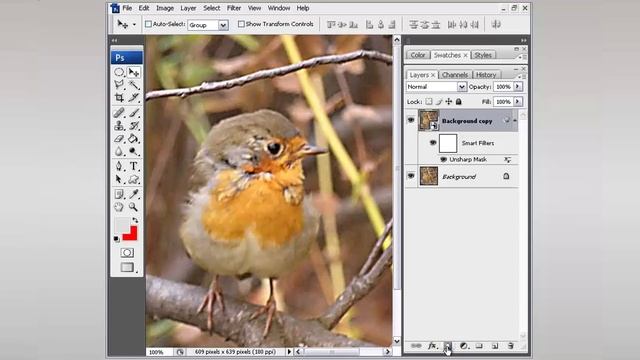
Task: Open the Group auto-select dropdown
Action: [x=223, y=25]
